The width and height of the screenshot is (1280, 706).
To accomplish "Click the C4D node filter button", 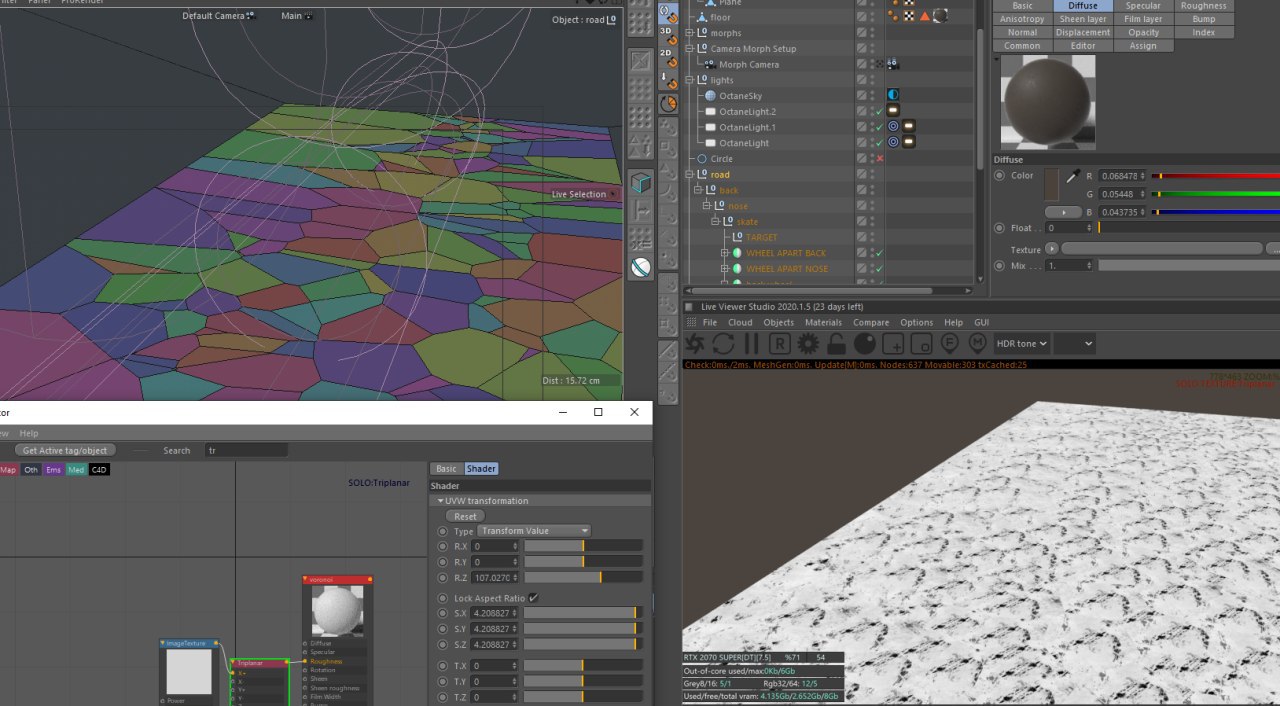I will (99, 469).
